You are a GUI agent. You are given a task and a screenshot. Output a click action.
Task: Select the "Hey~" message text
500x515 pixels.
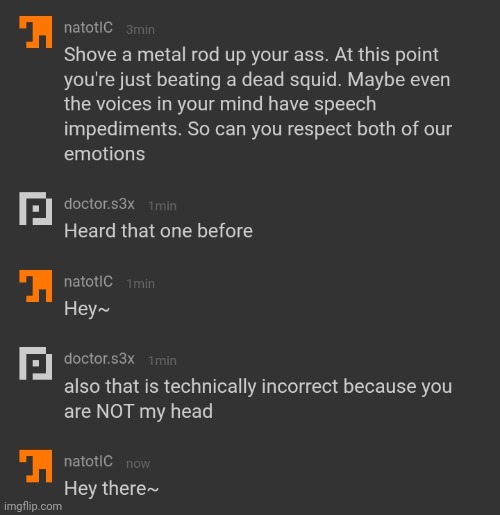[87, 309]
